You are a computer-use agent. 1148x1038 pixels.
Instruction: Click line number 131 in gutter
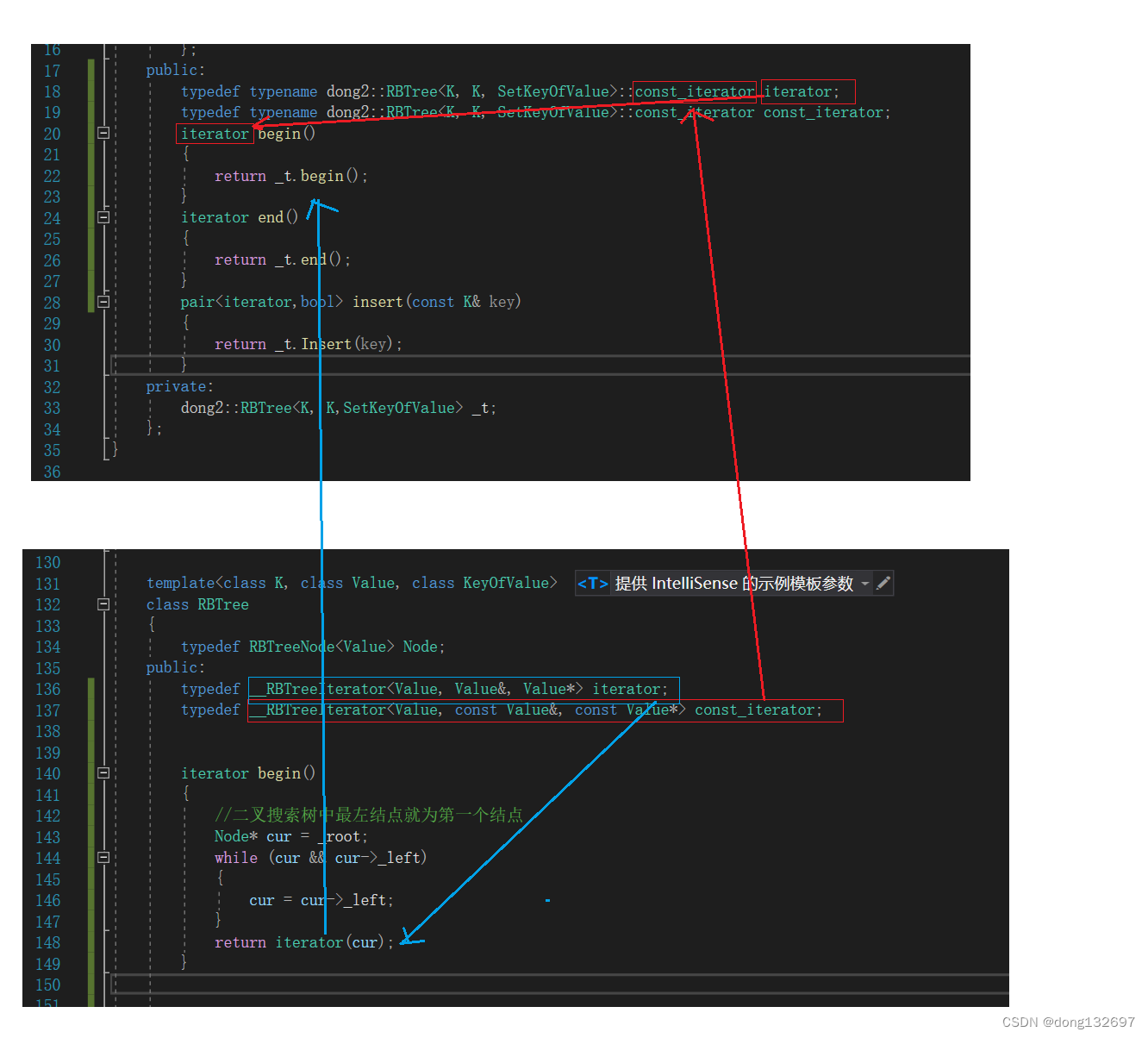(47, 584)
